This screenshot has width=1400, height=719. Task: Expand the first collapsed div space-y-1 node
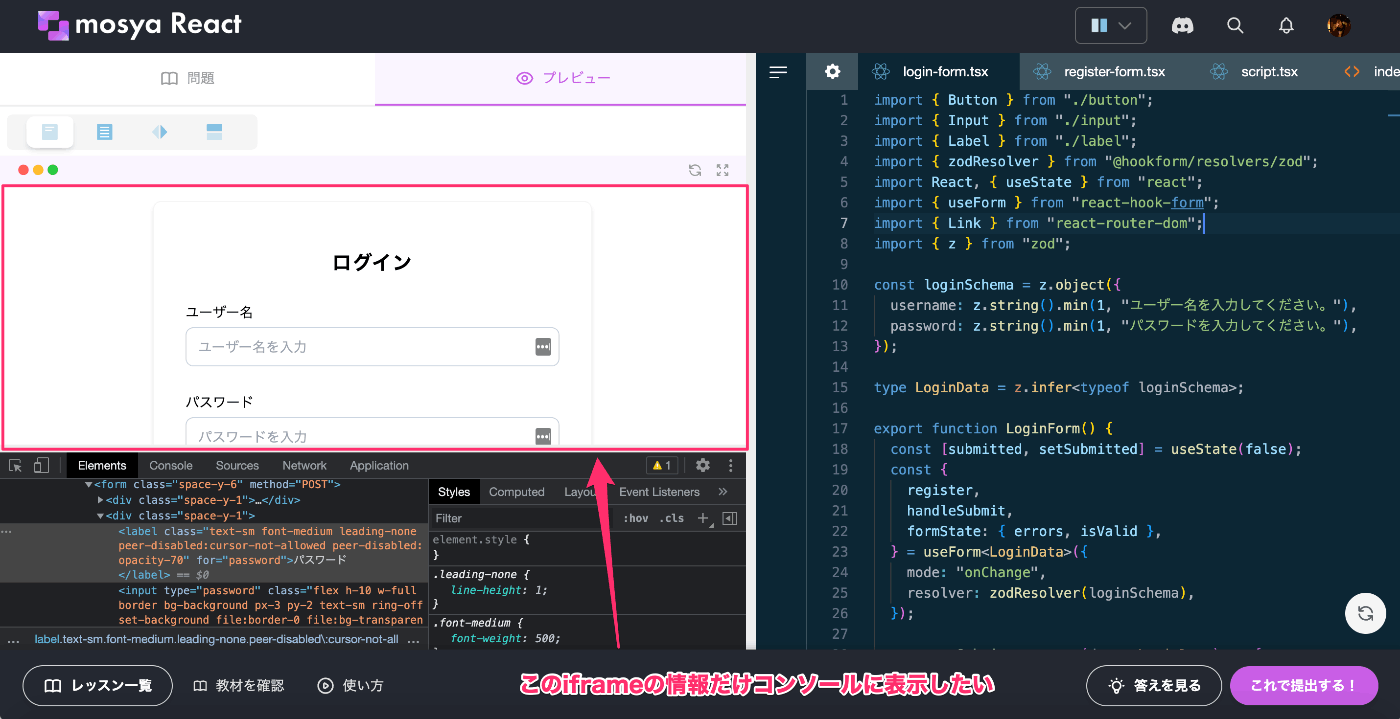(101, 500)
